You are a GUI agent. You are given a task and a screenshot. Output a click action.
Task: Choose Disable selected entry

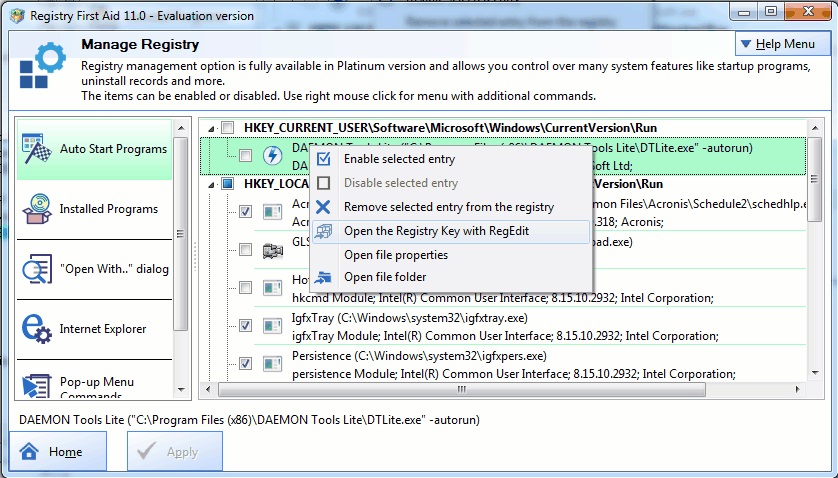[x=451, y=183]
